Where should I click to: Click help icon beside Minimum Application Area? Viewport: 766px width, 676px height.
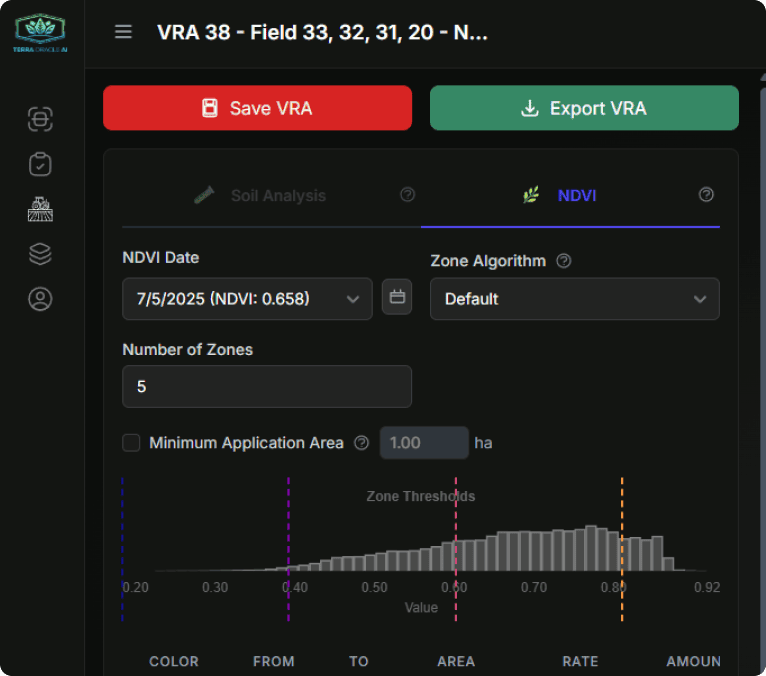(362, 443)
